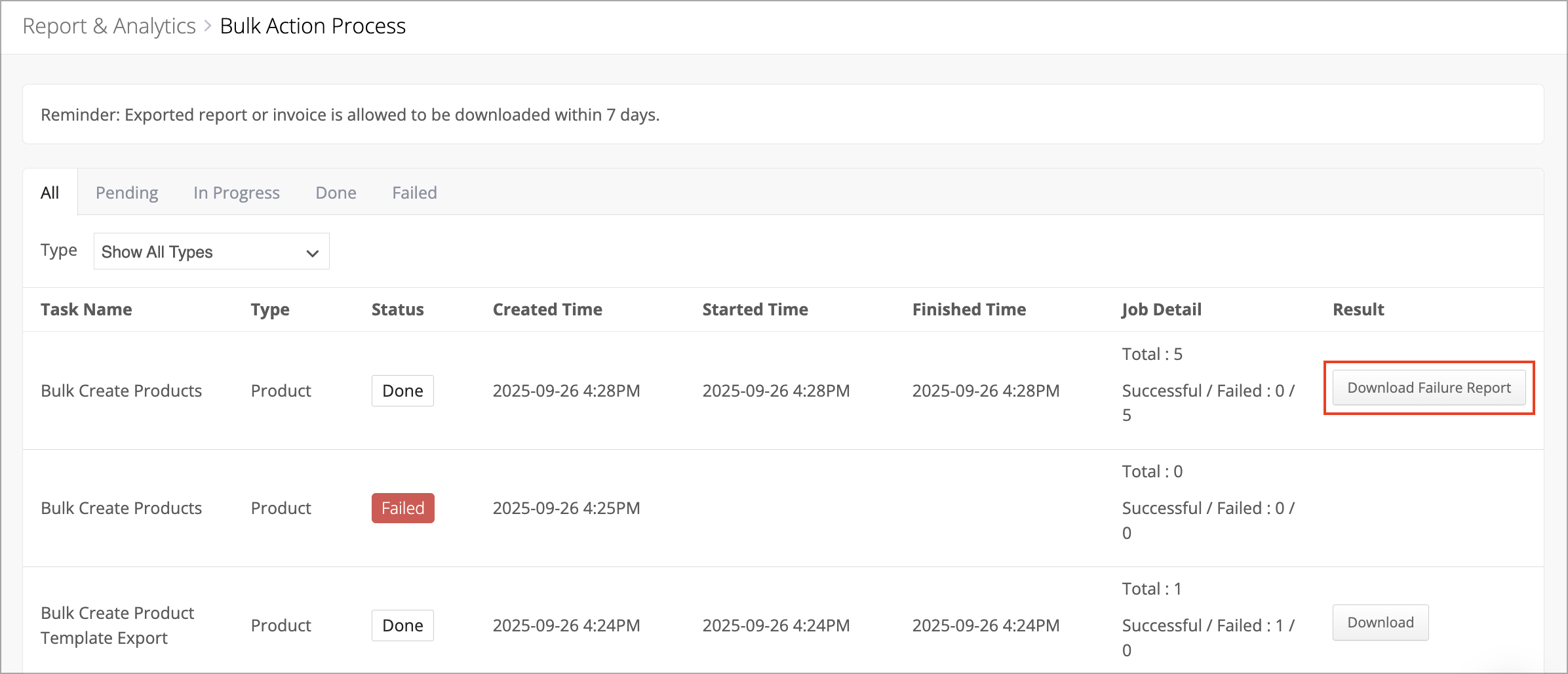This screenshot has height=674, width=1568.
Task: Click the 'Total : 0' job detail
Action: tap(1152, 471)
